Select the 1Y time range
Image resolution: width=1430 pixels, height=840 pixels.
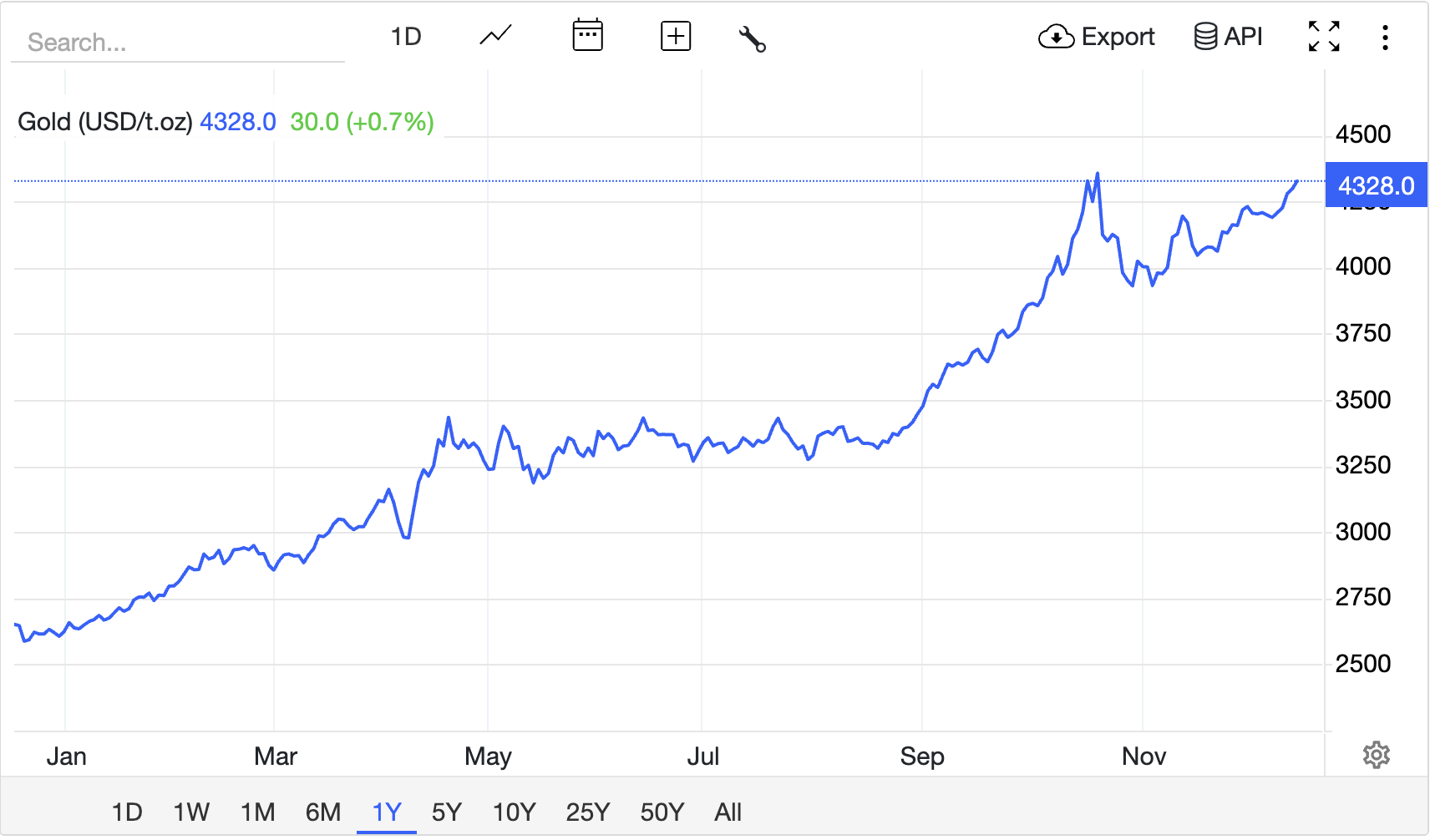pos(386,810)
